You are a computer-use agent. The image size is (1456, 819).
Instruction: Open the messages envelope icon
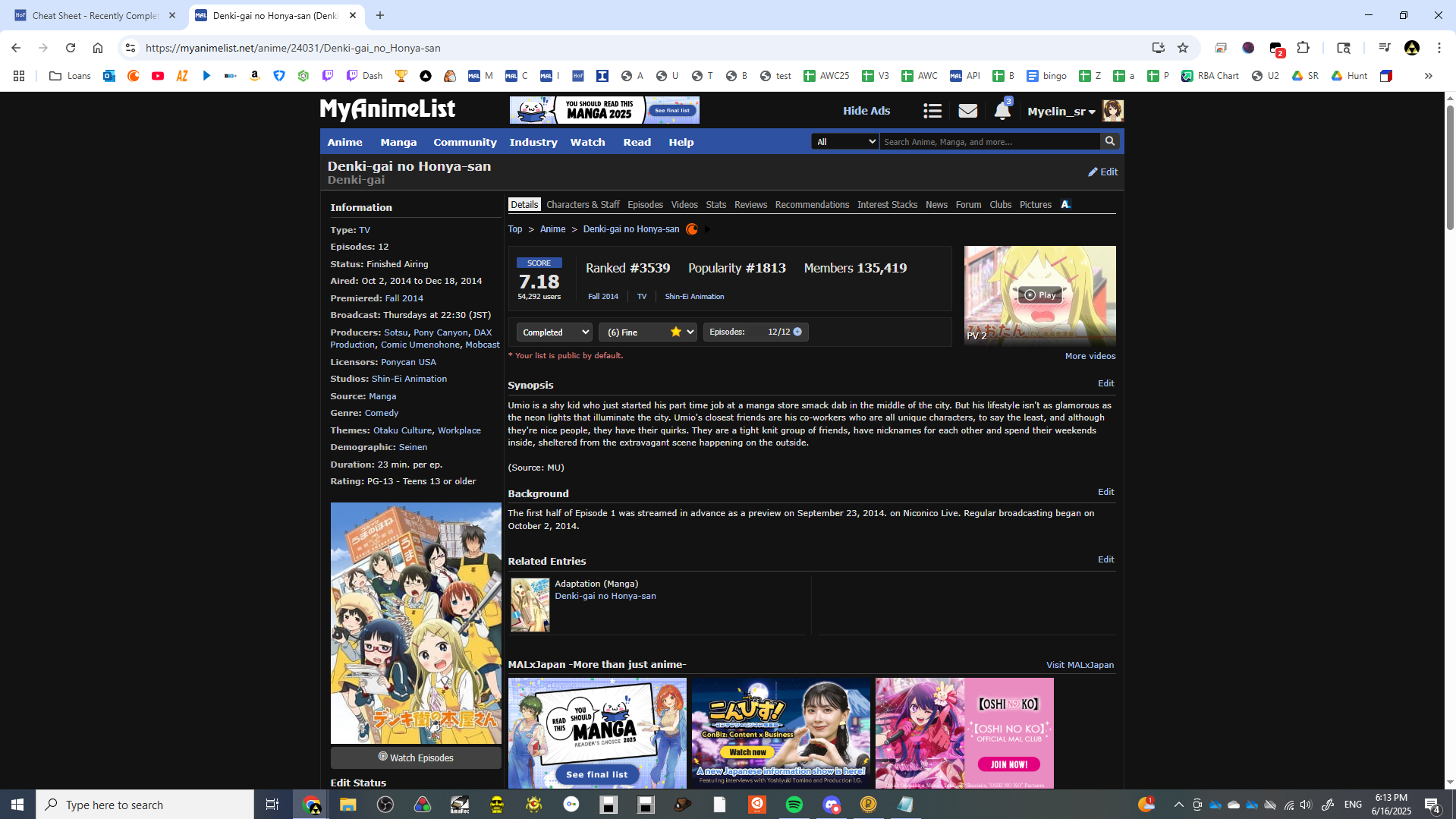967,111
